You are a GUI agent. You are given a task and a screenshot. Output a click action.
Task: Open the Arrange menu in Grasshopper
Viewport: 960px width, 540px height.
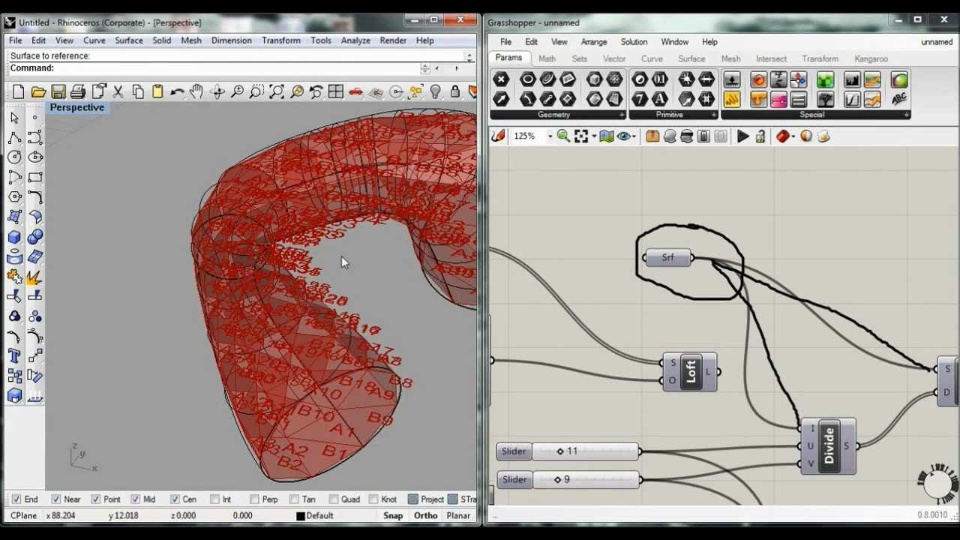[x=594, y=42]
